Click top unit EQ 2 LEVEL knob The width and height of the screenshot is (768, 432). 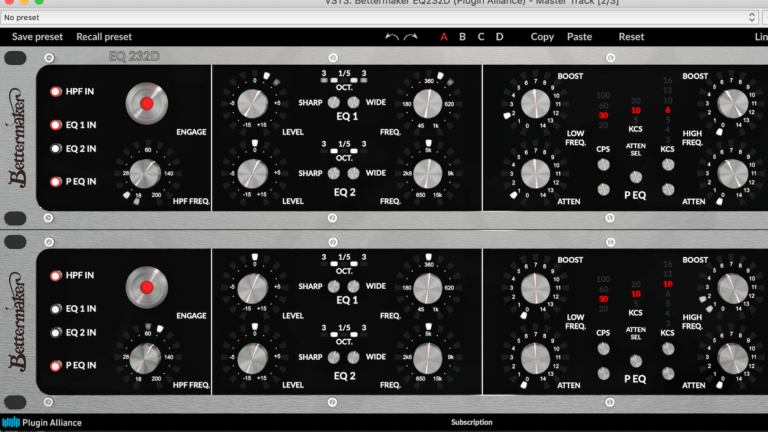253,173
